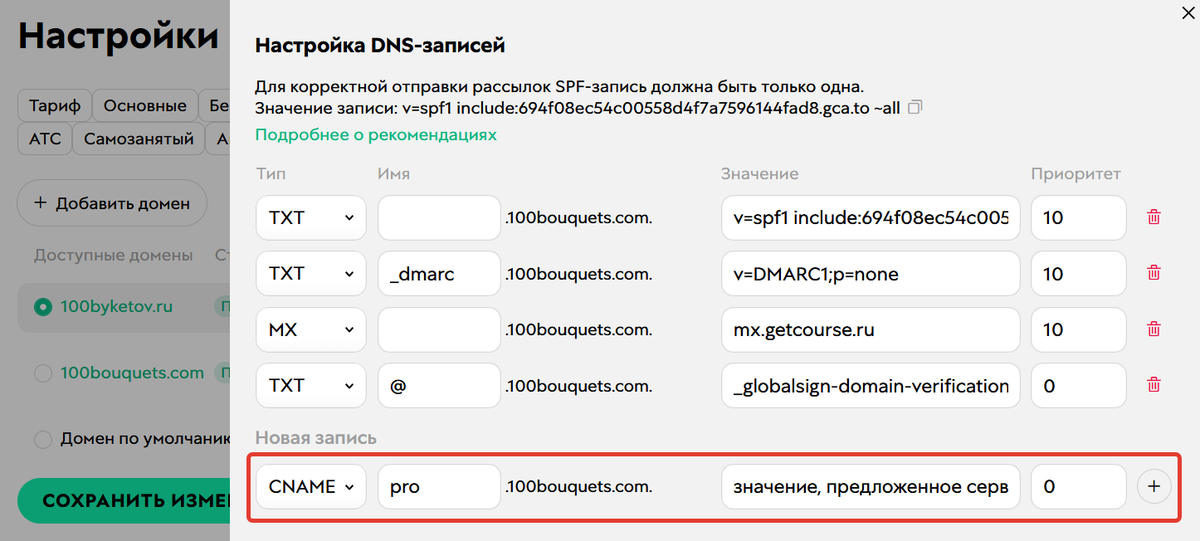Delete the globalsign verification TXT record
Screen dimensions: 1200x541
pyautogui.click(x=1153, y=385)
